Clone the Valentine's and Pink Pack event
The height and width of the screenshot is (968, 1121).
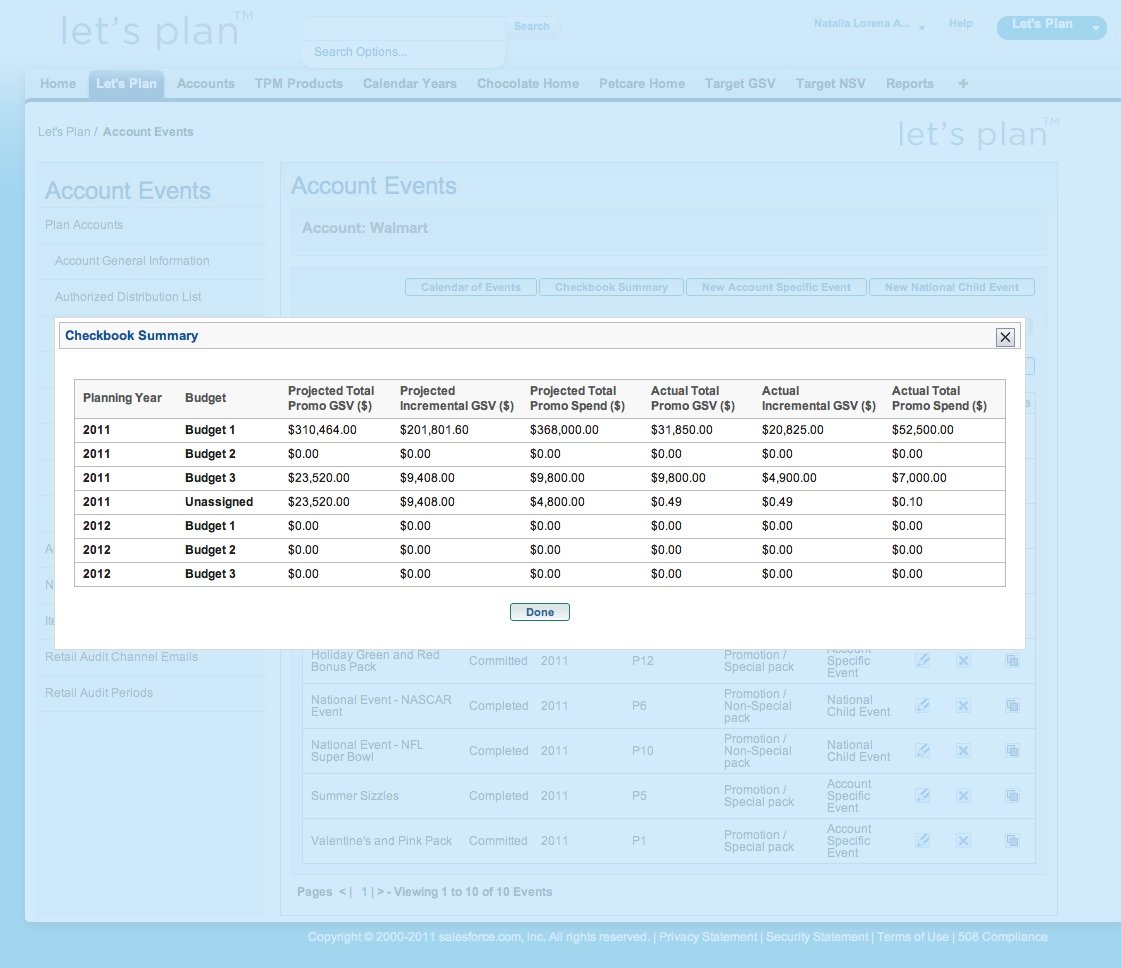1012,841
